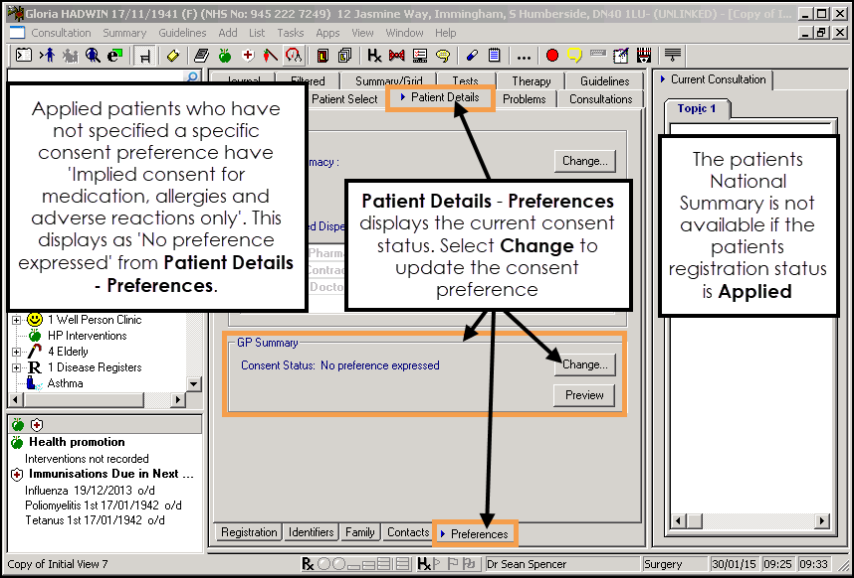Viewport: 854px width, 578px height.
Task: Click the red circle record toolbar icon
Action: pyautogui.click(x=551, y=55)
